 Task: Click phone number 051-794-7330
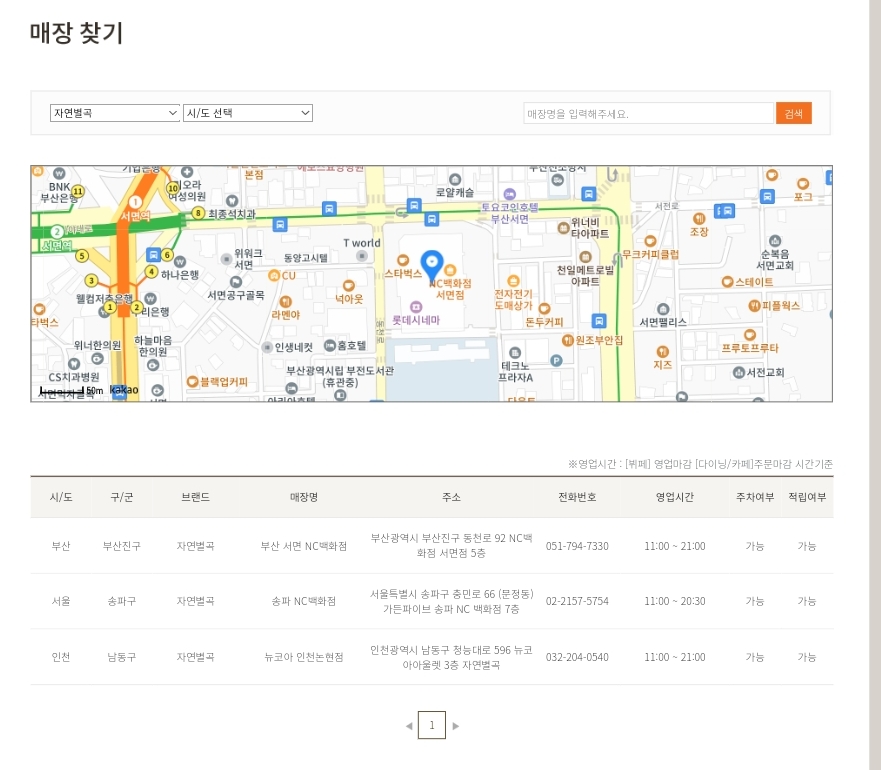[577, 546]
